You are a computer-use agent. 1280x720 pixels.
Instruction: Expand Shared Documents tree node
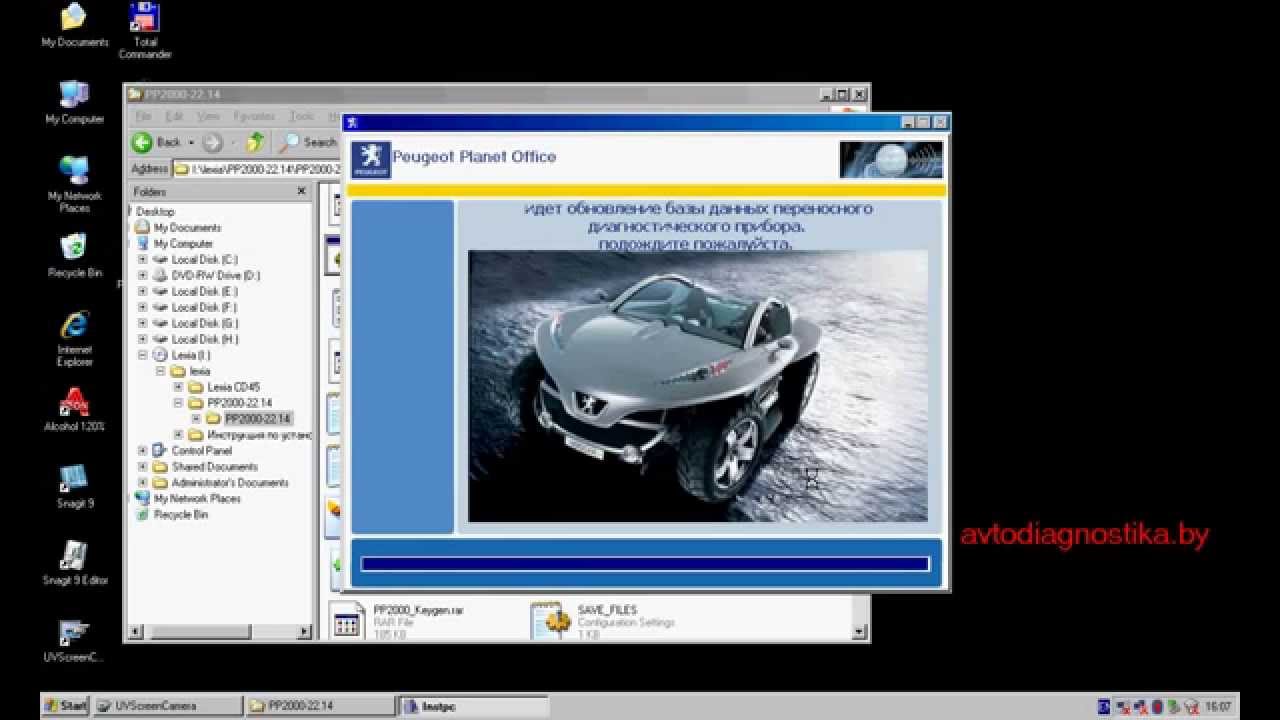[142, 467]
